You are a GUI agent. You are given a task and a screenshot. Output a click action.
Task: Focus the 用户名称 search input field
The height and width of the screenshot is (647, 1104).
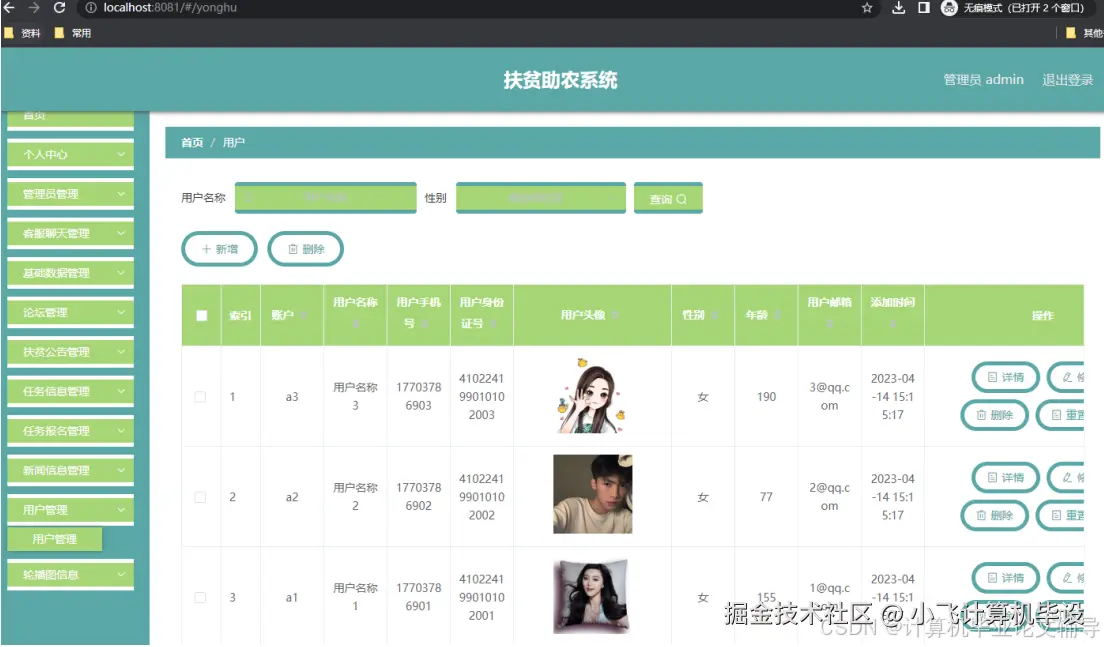coord(325,198)
